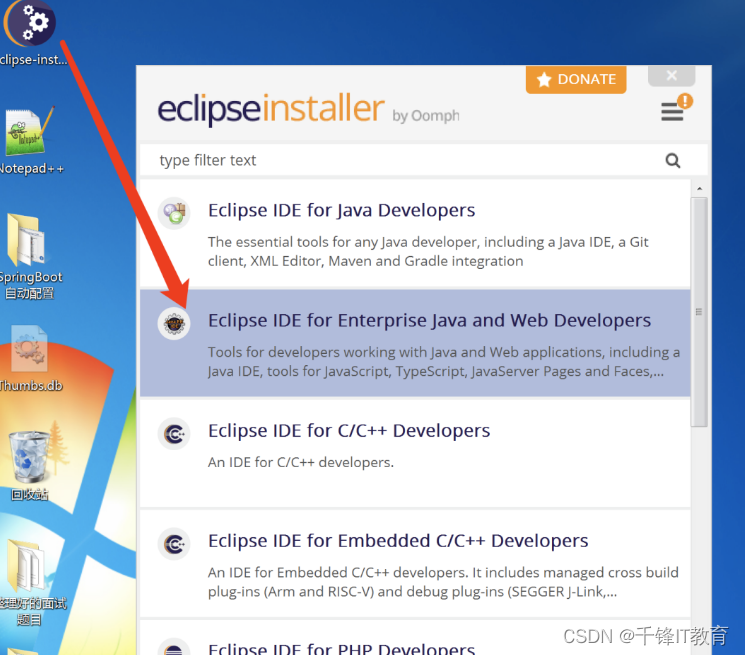This screenshot has height=655, width=745.
Task: Click the Notepad++ desktop label text
Action: coord(31,169)
